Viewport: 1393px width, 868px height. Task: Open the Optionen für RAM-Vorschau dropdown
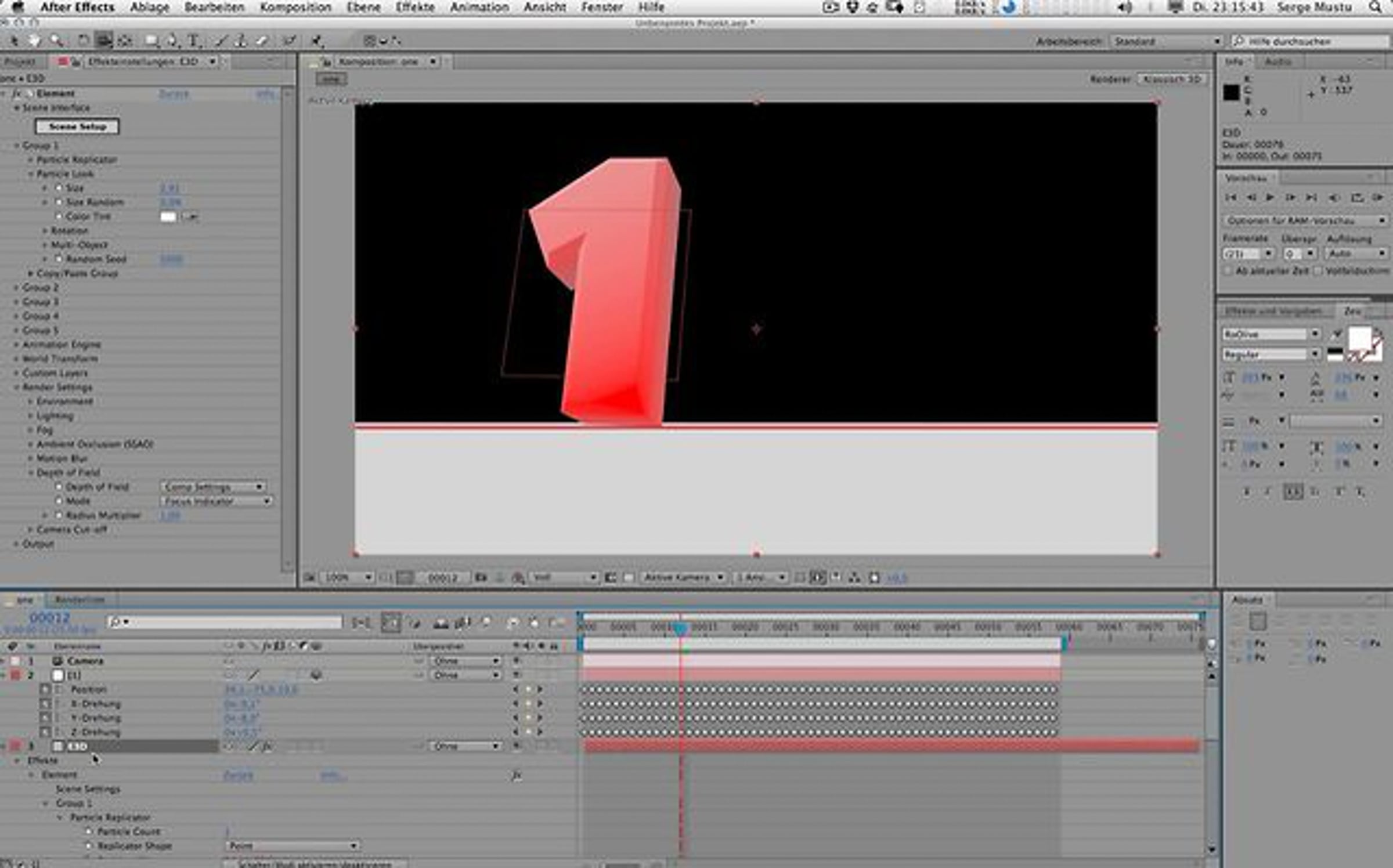coord(1305,220)
